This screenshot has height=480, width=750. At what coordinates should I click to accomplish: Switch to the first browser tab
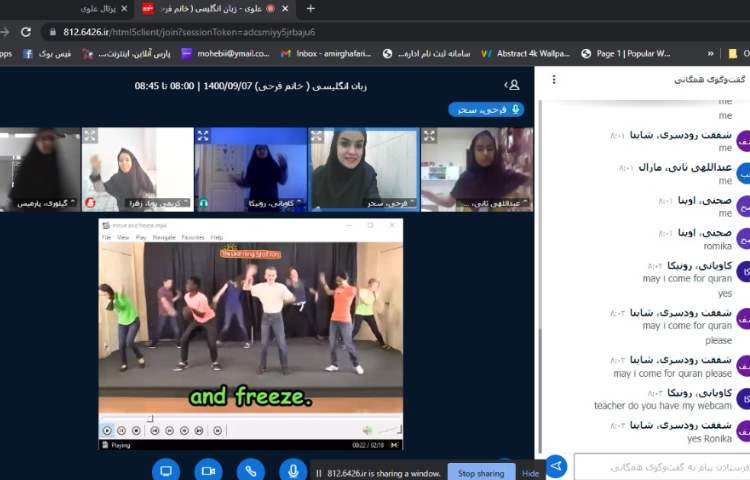point(98,9)
